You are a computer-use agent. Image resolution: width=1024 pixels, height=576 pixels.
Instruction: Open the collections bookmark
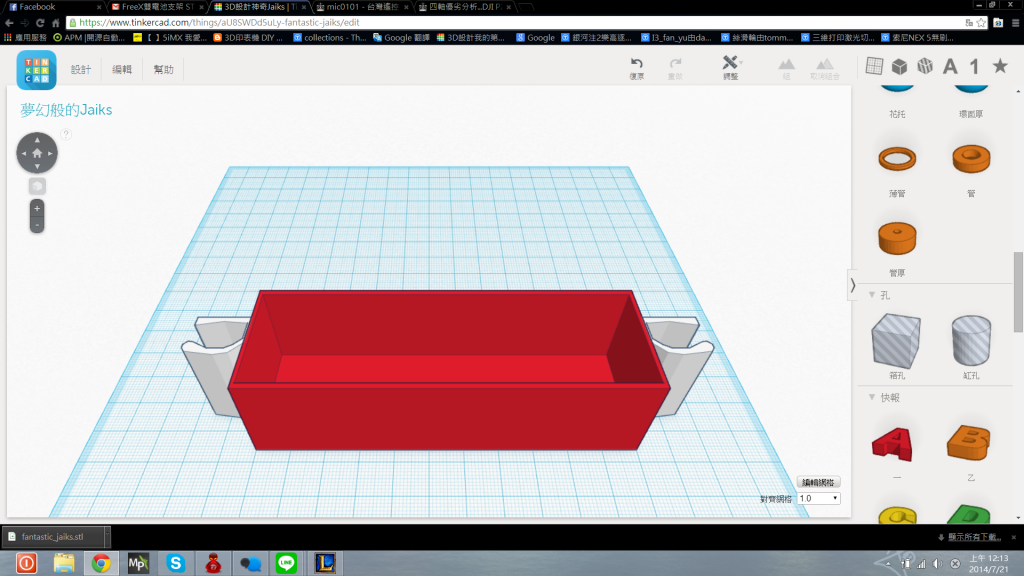click(x=330, y=38)
